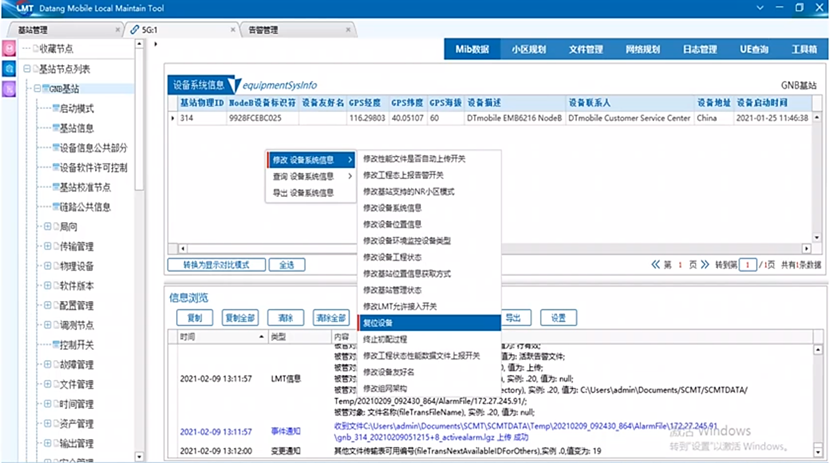This screenshot has height=463, width=830.
Task: Select 终止初配过程 menu entry
Action: click(429, 339)
